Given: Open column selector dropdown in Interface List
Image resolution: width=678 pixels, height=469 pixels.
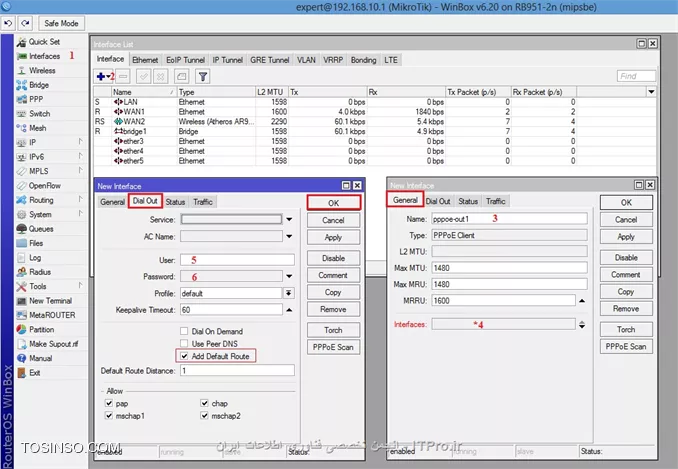Looking at the screenshot, I should tap(651, 92).
